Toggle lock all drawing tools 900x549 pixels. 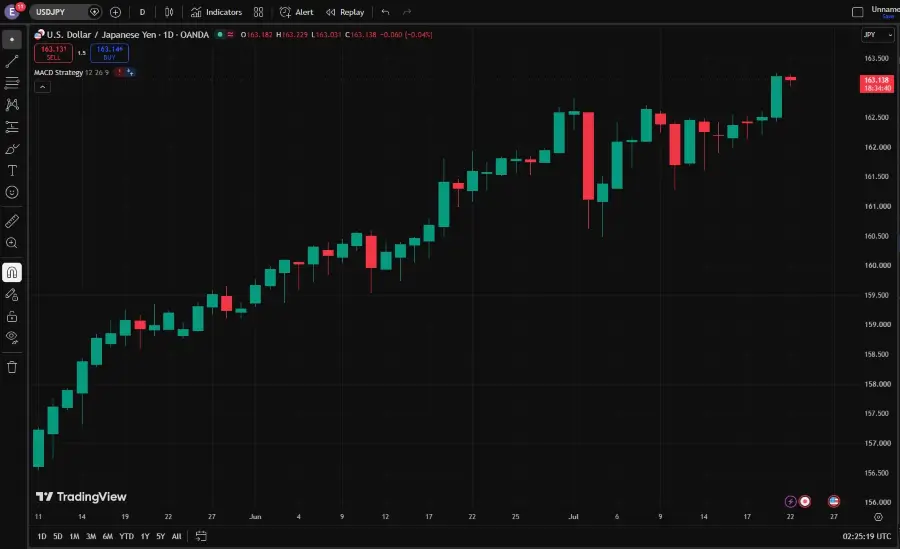[x=12, y=316]
